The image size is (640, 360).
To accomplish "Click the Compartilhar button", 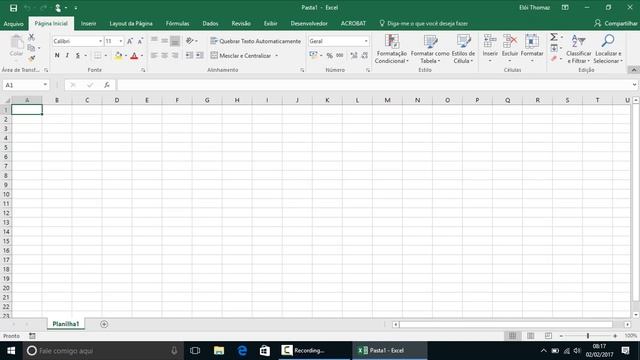I will coord(616,24).
